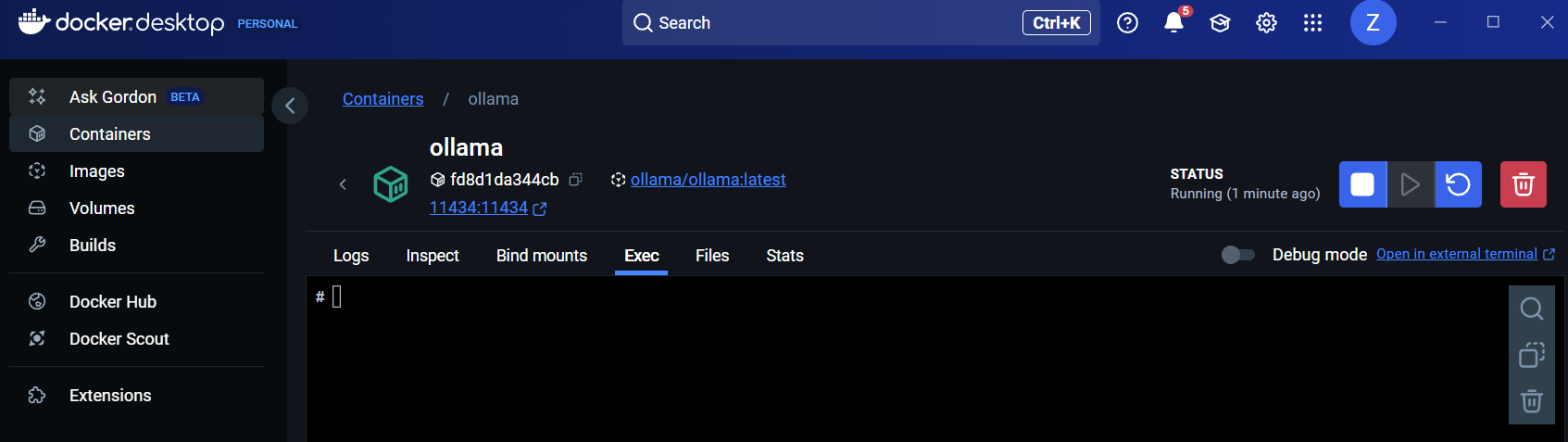Open the Learning center graduation cap icon

pos(1220,23)
